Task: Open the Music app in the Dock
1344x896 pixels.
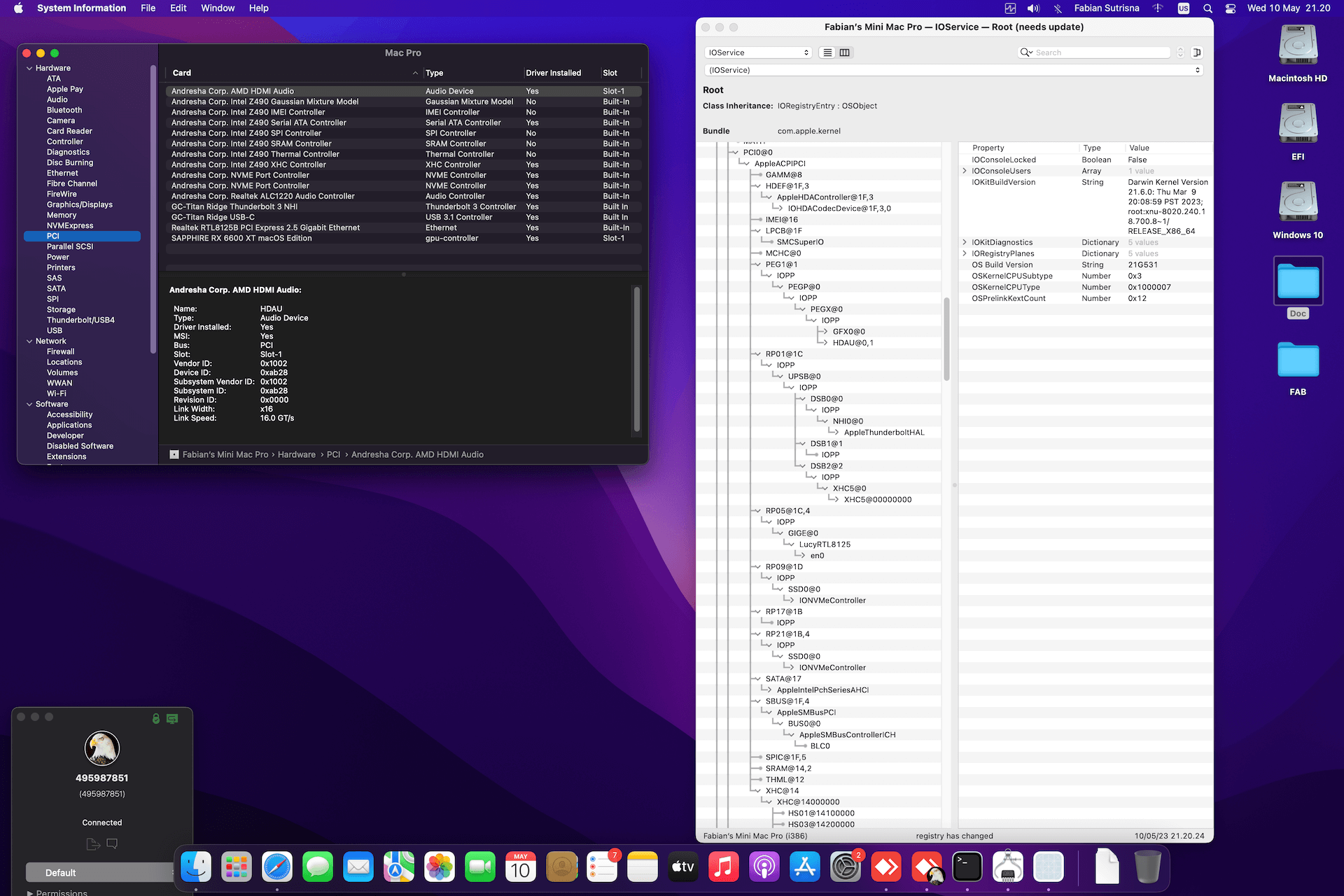Action: click(724, 867)
